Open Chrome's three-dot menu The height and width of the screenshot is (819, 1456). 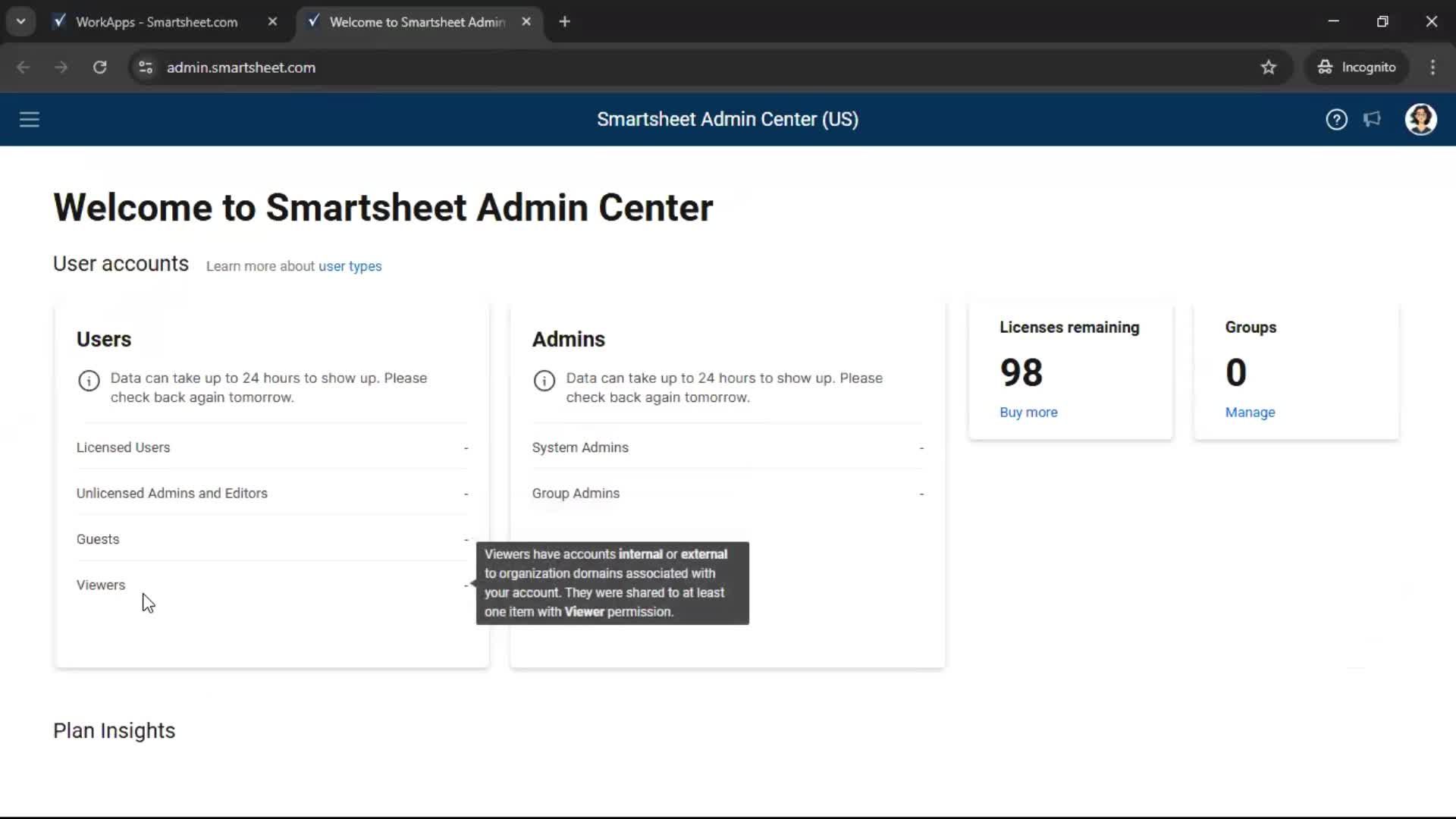tap(1432, 67)
